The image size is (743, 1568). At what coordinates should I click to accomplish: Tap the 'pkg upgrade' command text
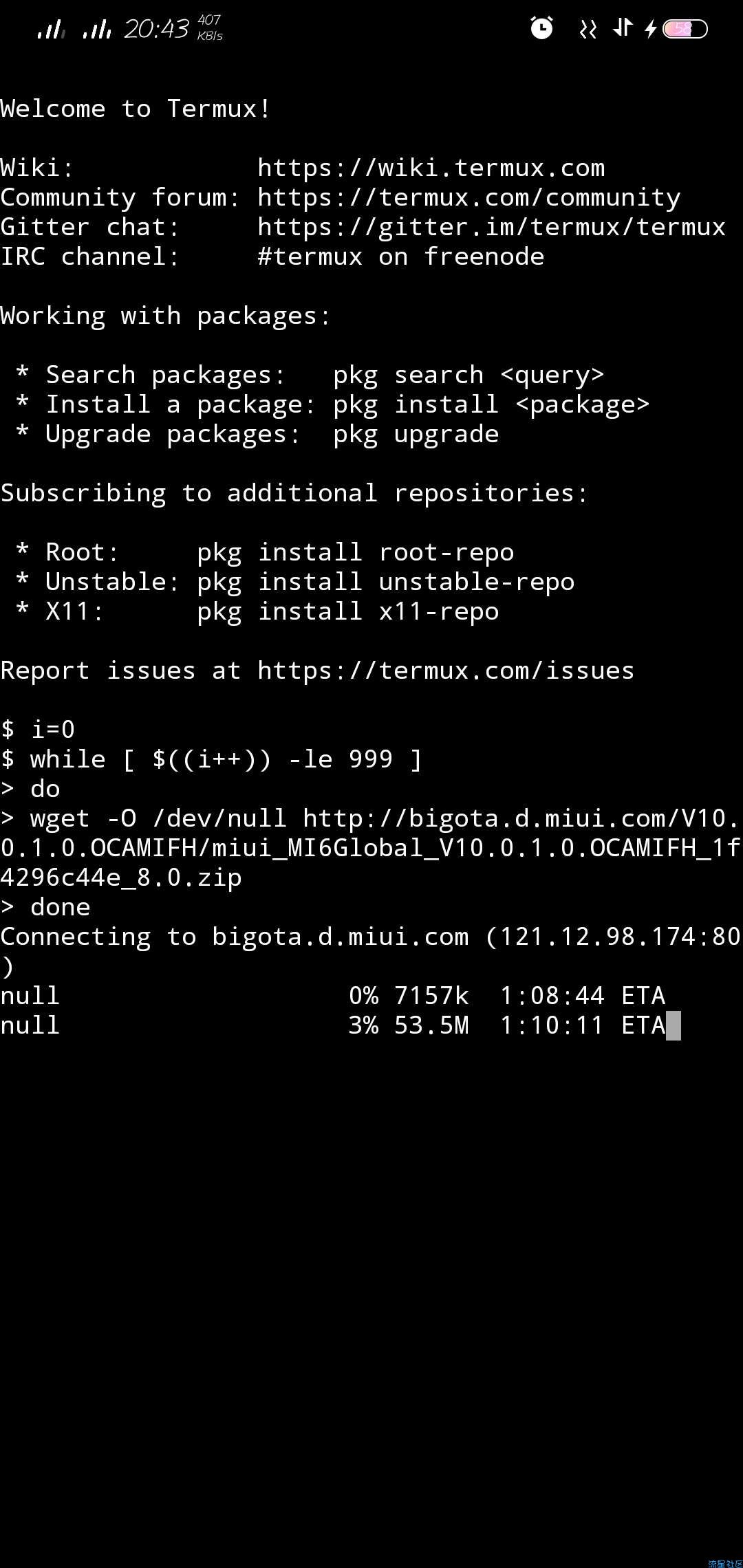click(416, 434)
